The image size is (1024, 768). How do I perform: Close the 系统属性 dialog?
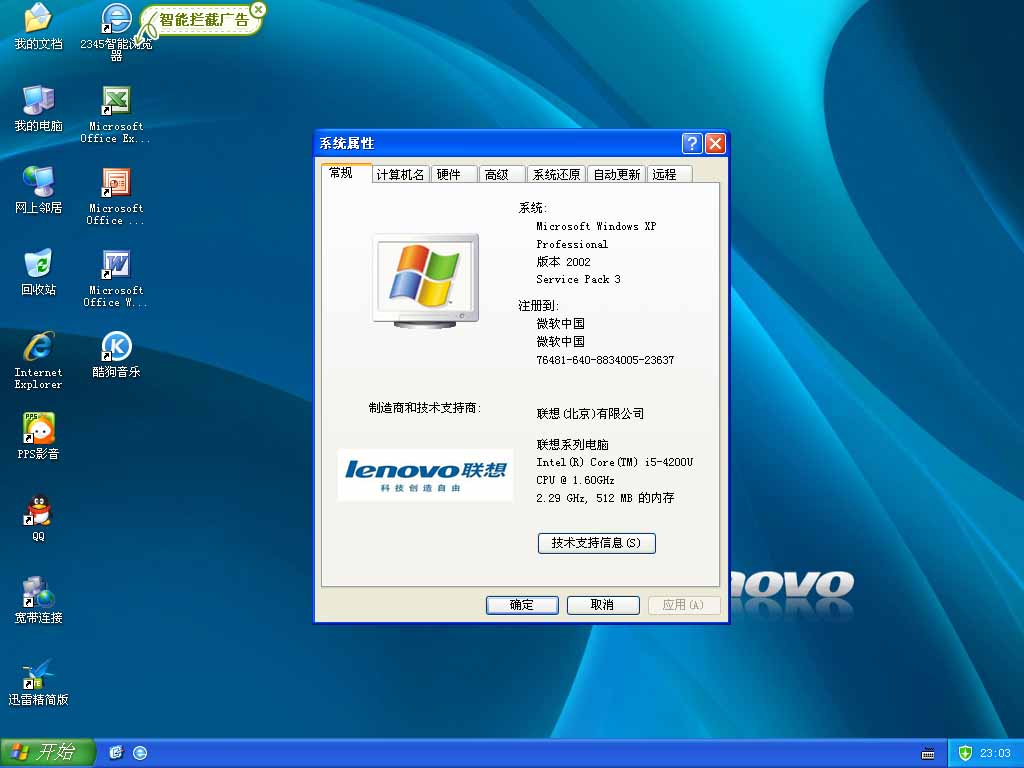pos(716,143)
